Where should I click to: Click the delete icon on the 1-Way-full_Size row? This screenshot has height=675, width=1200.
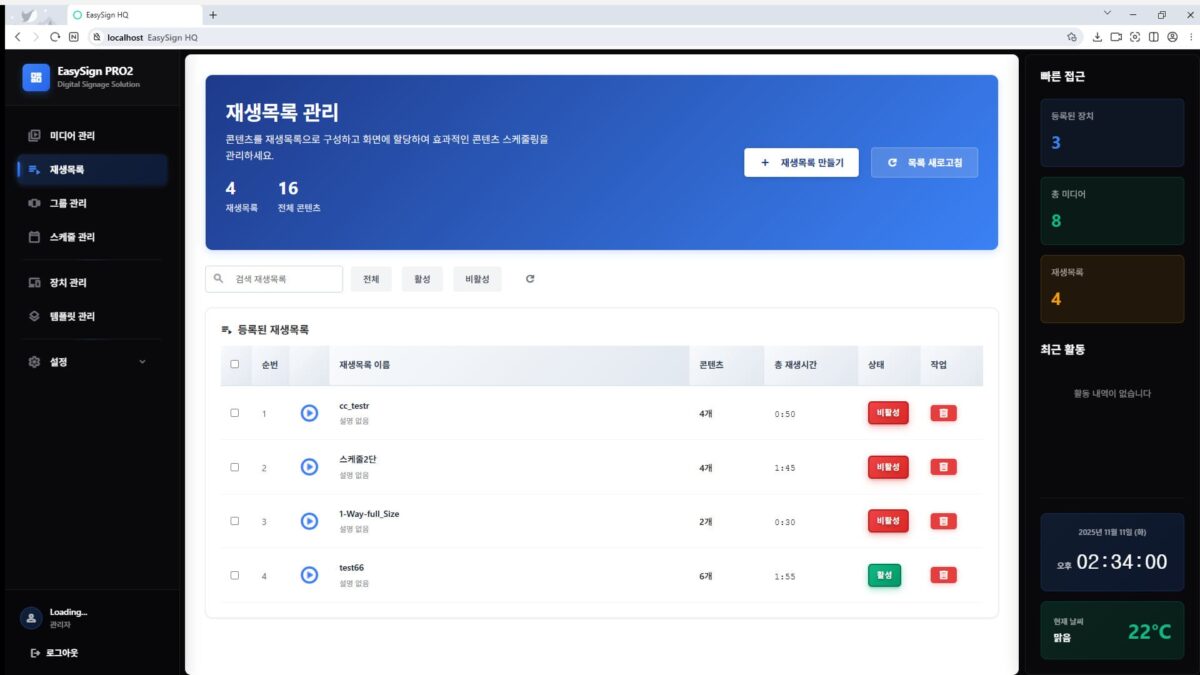941,520
